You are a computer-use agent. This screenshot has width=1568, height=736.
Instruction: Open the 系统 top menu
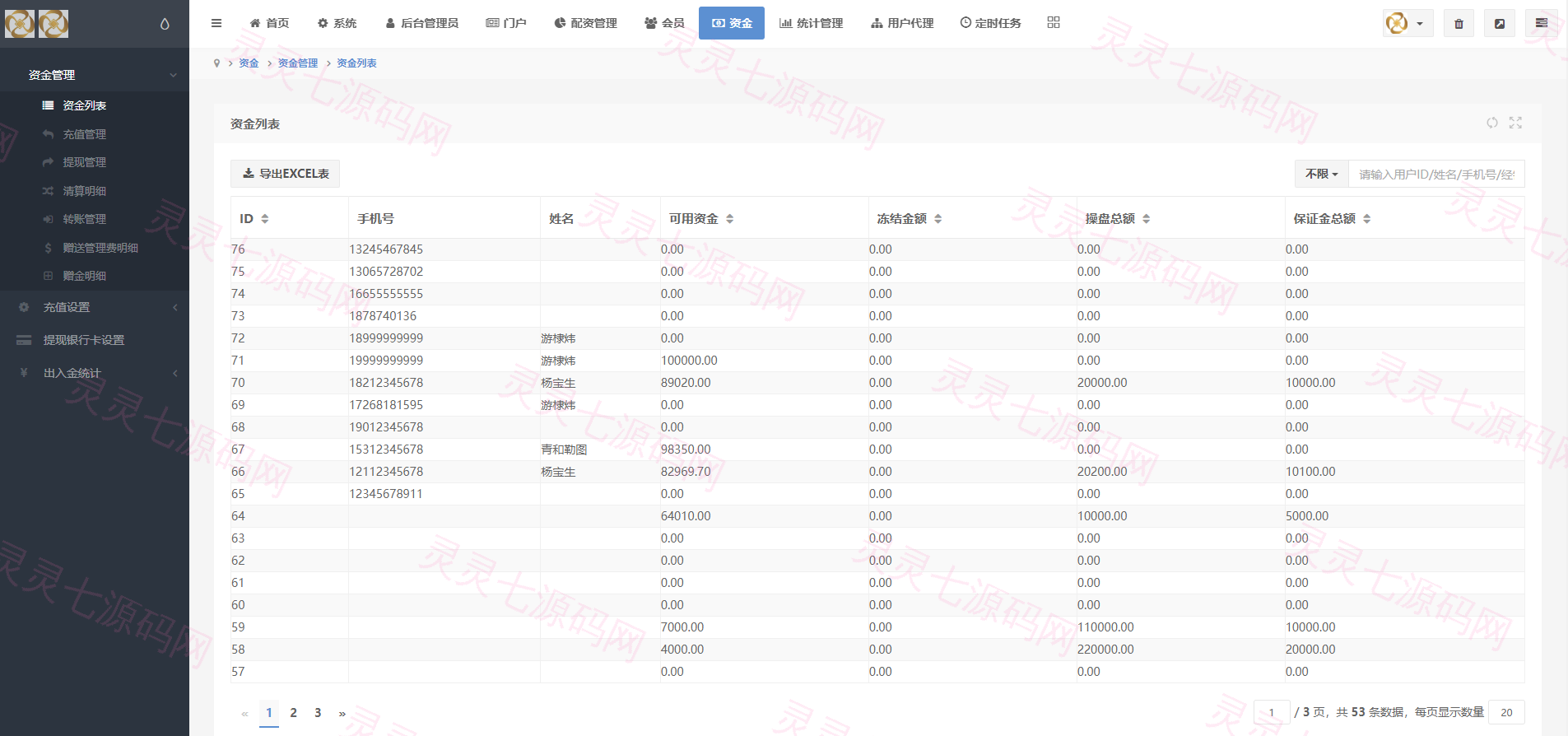337,23
